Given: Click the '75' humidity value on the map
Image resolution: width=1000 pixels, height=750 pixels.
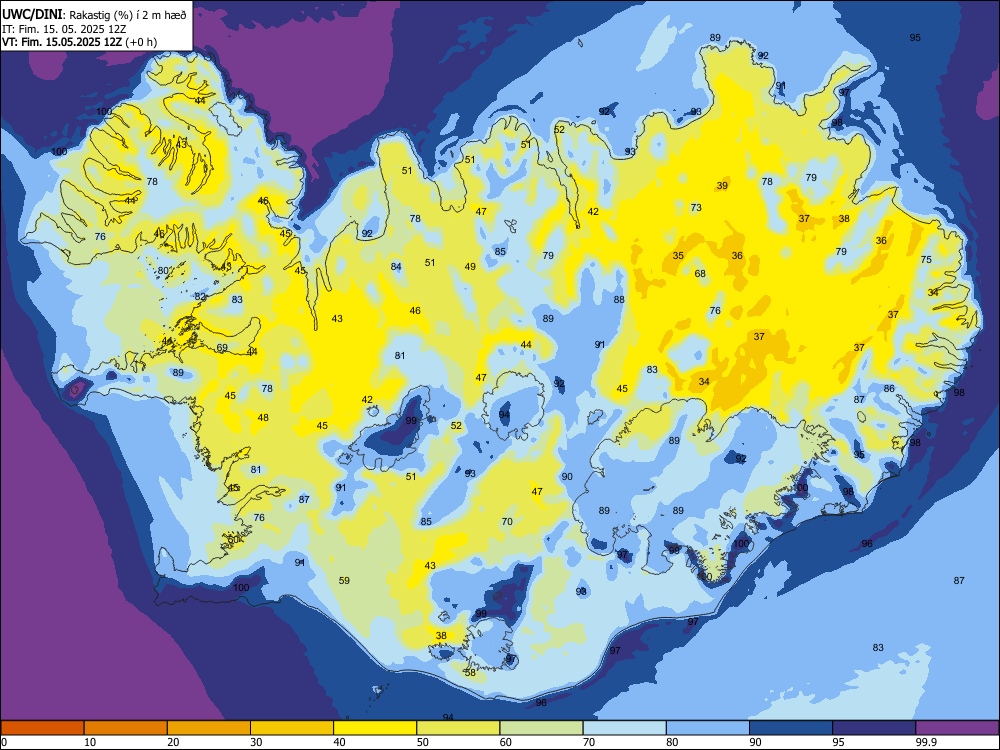Looking at the screenshot, I should (926, 260).
